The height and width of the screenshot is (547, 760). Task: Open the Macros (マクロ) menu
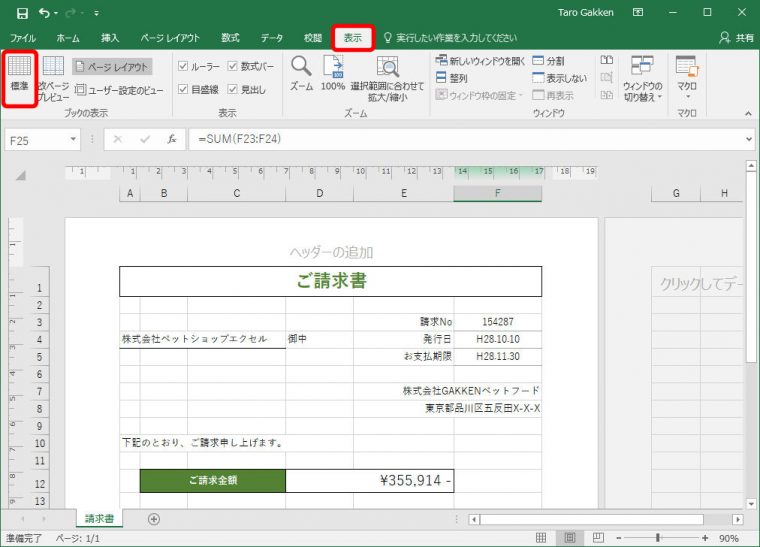pyautogui.click(x=687, y=77)
